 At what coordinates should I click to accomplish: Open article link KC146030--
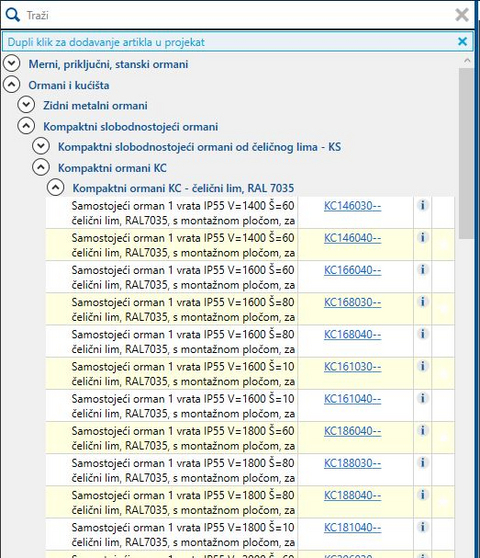[x=352, y=206]
